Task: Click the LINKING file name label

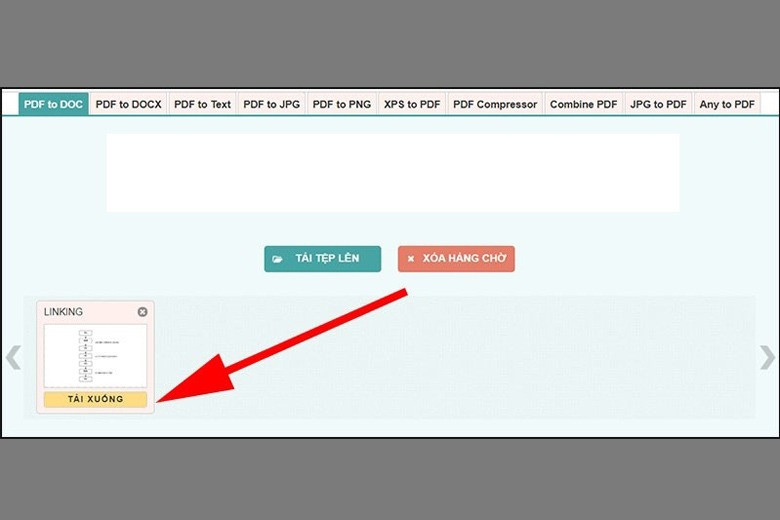Action: coord(63,312)
